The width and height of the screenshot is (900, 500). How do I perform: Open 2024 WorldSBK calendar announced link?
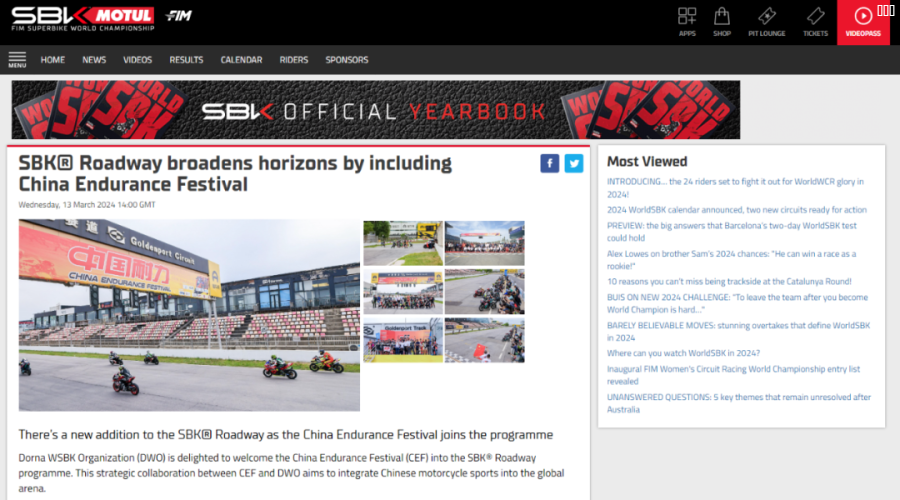(x=736, y=210)
